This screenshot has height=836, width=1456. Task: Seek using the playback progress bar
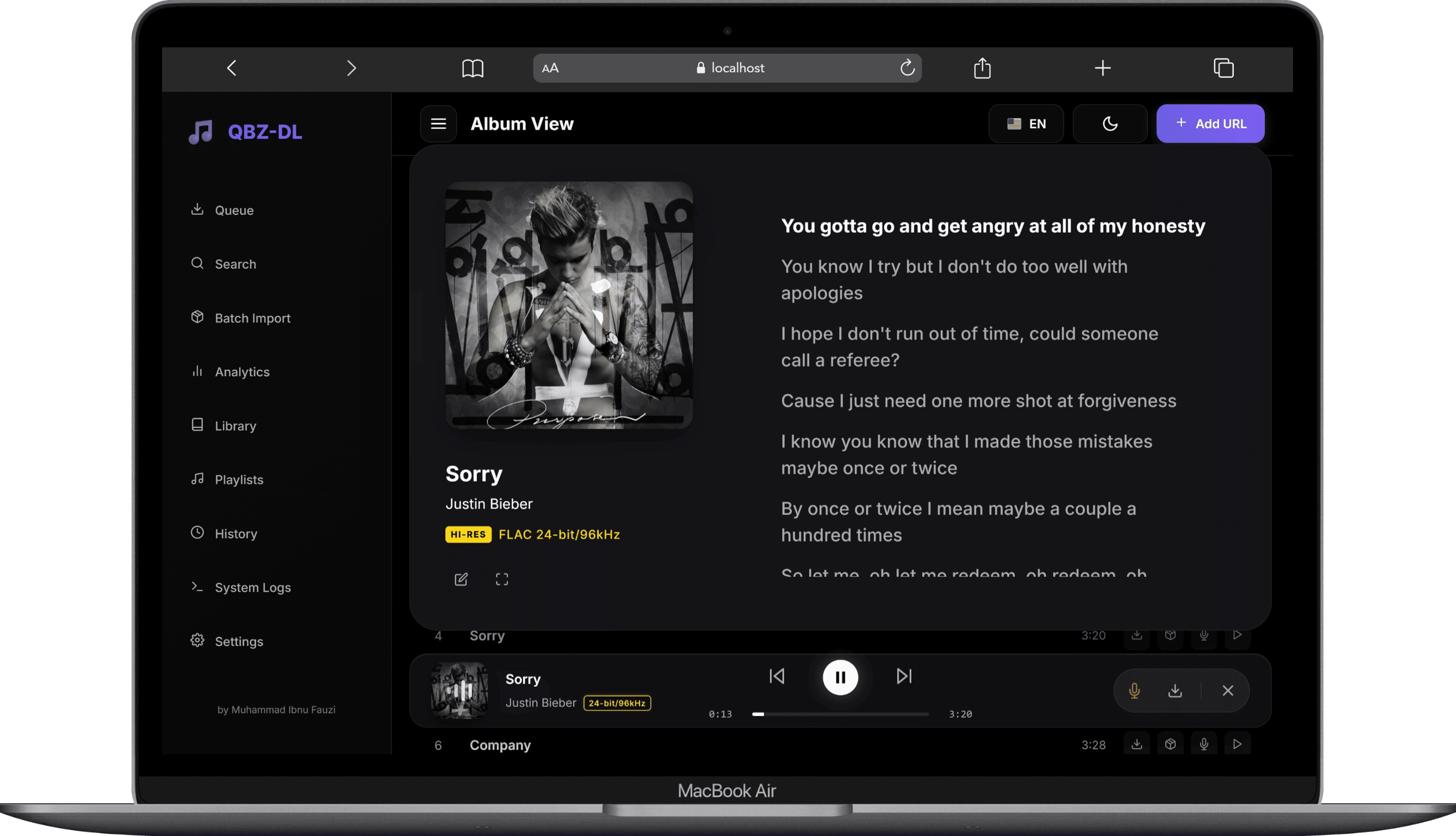coord(840,714)
